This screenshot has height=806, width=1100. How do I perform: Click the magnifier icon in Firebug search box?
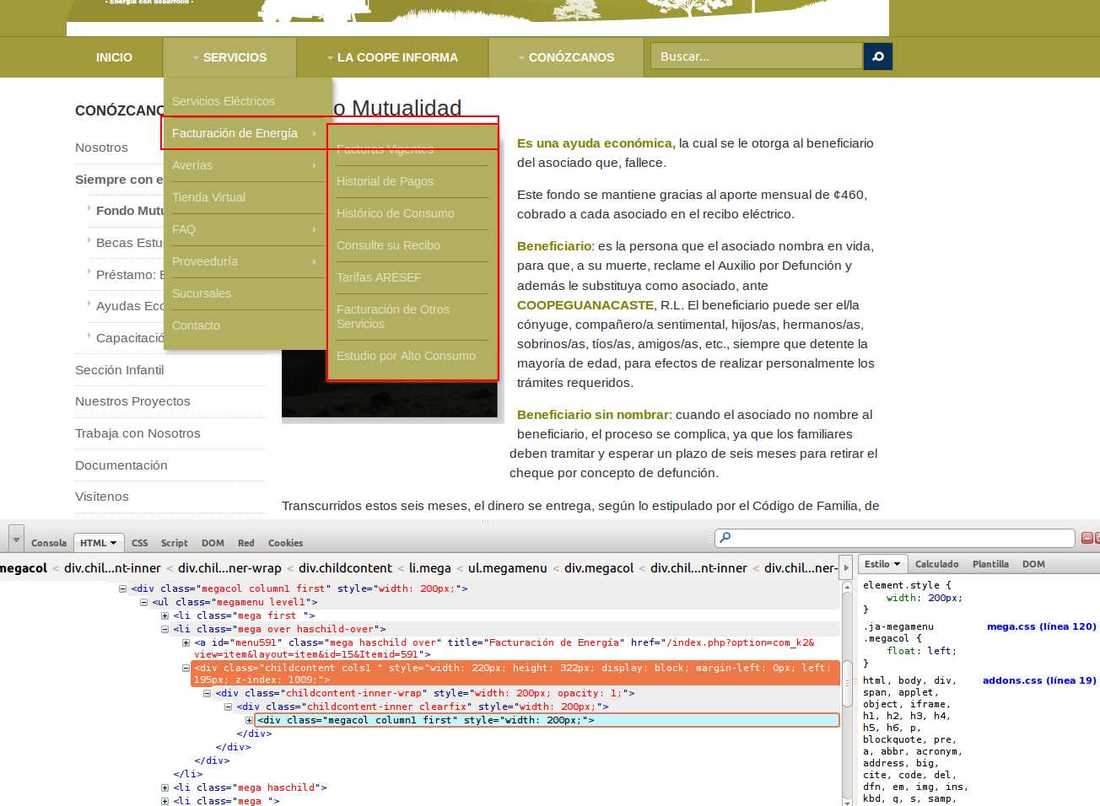click(x=725, y=537)
